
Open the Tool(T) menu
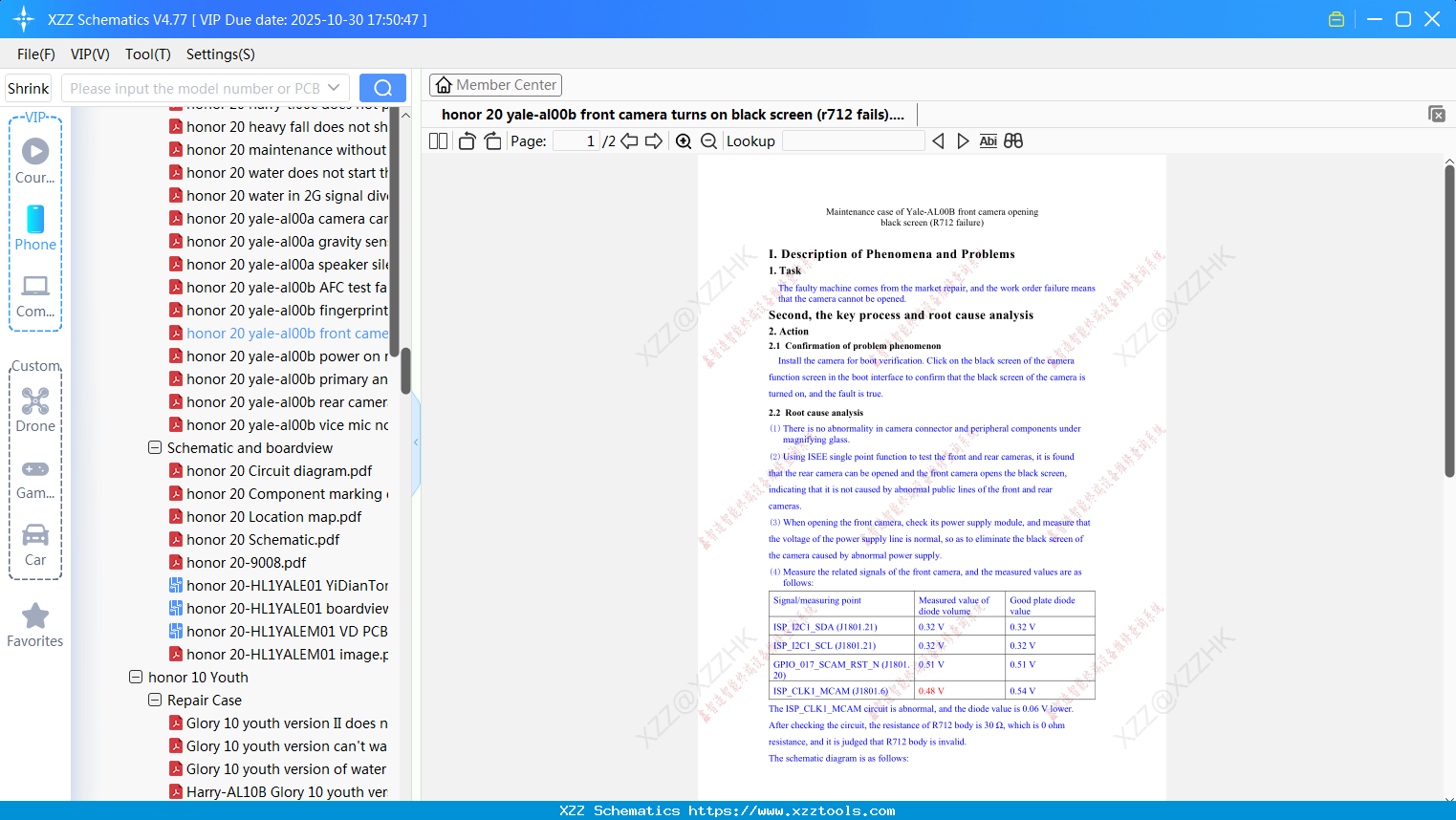(148, 54)
